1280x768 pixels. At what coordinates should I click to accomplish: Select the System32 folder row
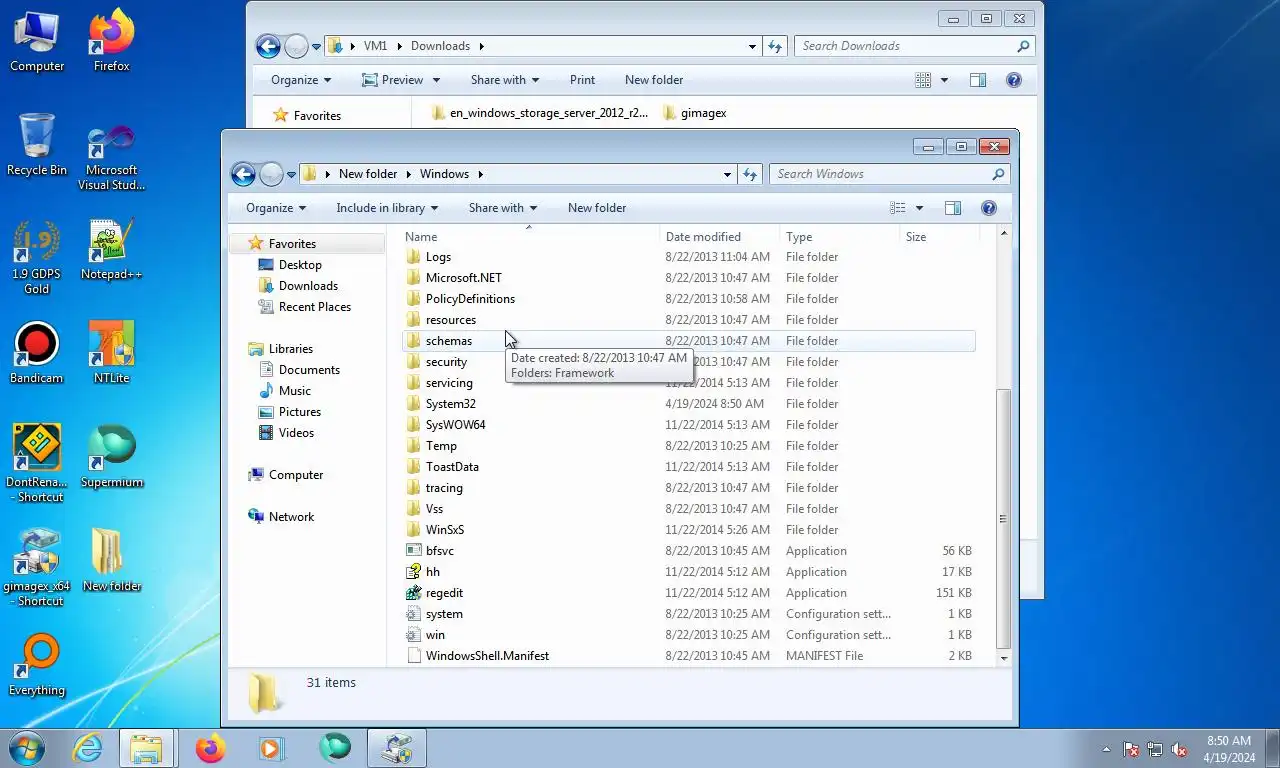[689, 404]
